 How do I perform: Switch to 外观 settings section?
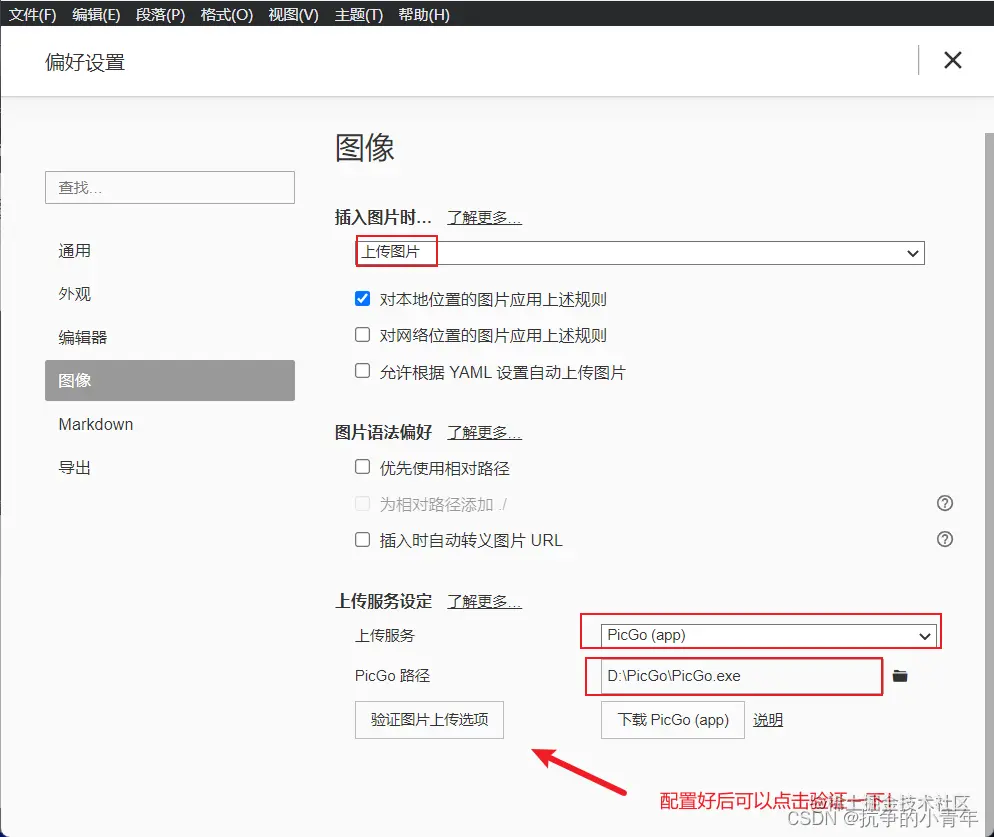(x=170, y=294)
